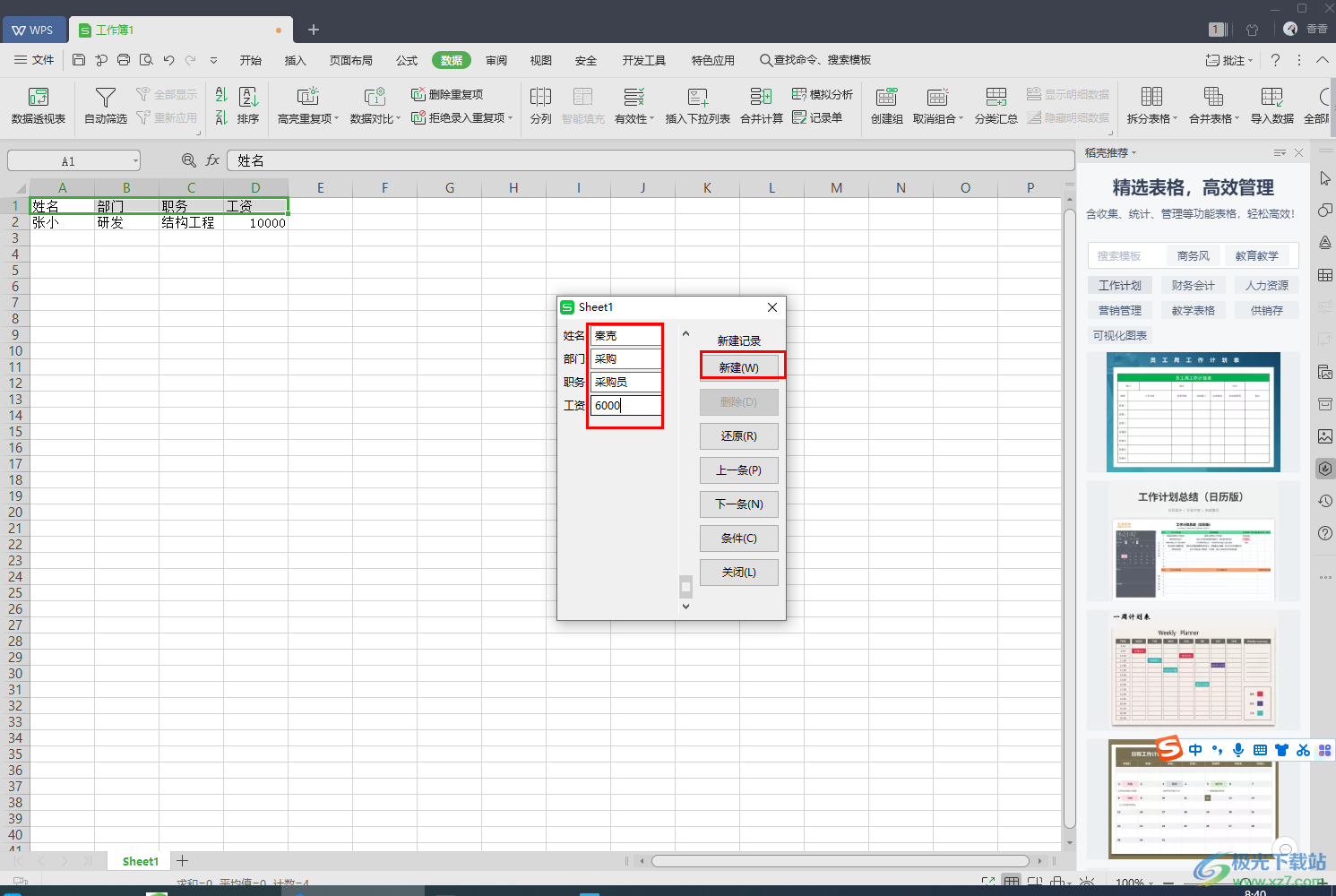
Task: Open the 文件 file menu
Action: tap(34, 60)
